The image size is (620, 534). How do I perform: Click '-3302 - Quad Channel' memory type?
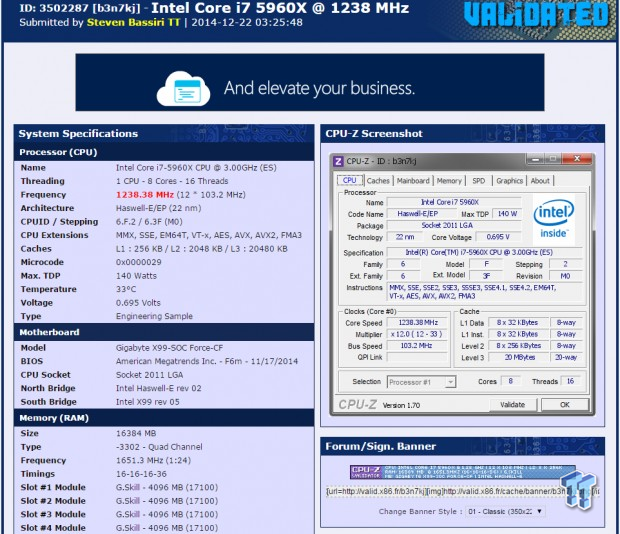159,447
